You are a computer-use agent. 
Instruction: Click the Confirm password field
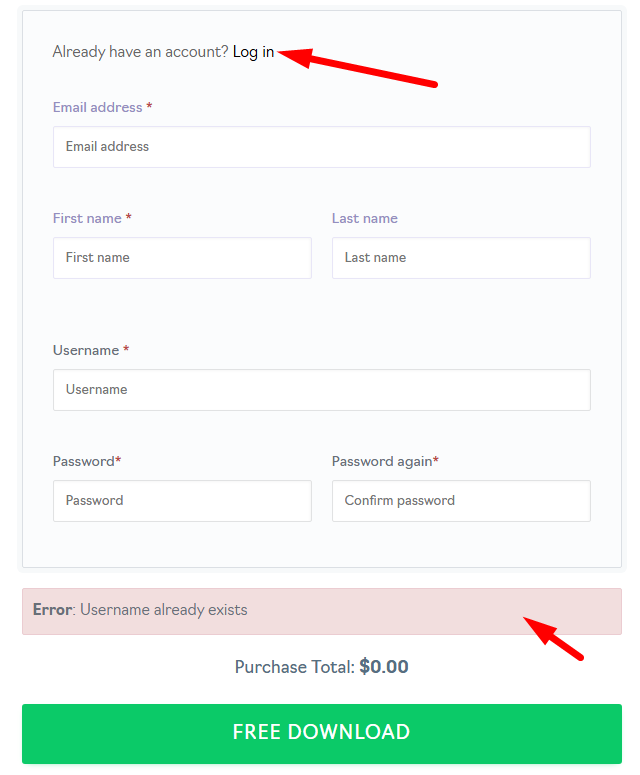pyautogui.click(x=460, y=501)
